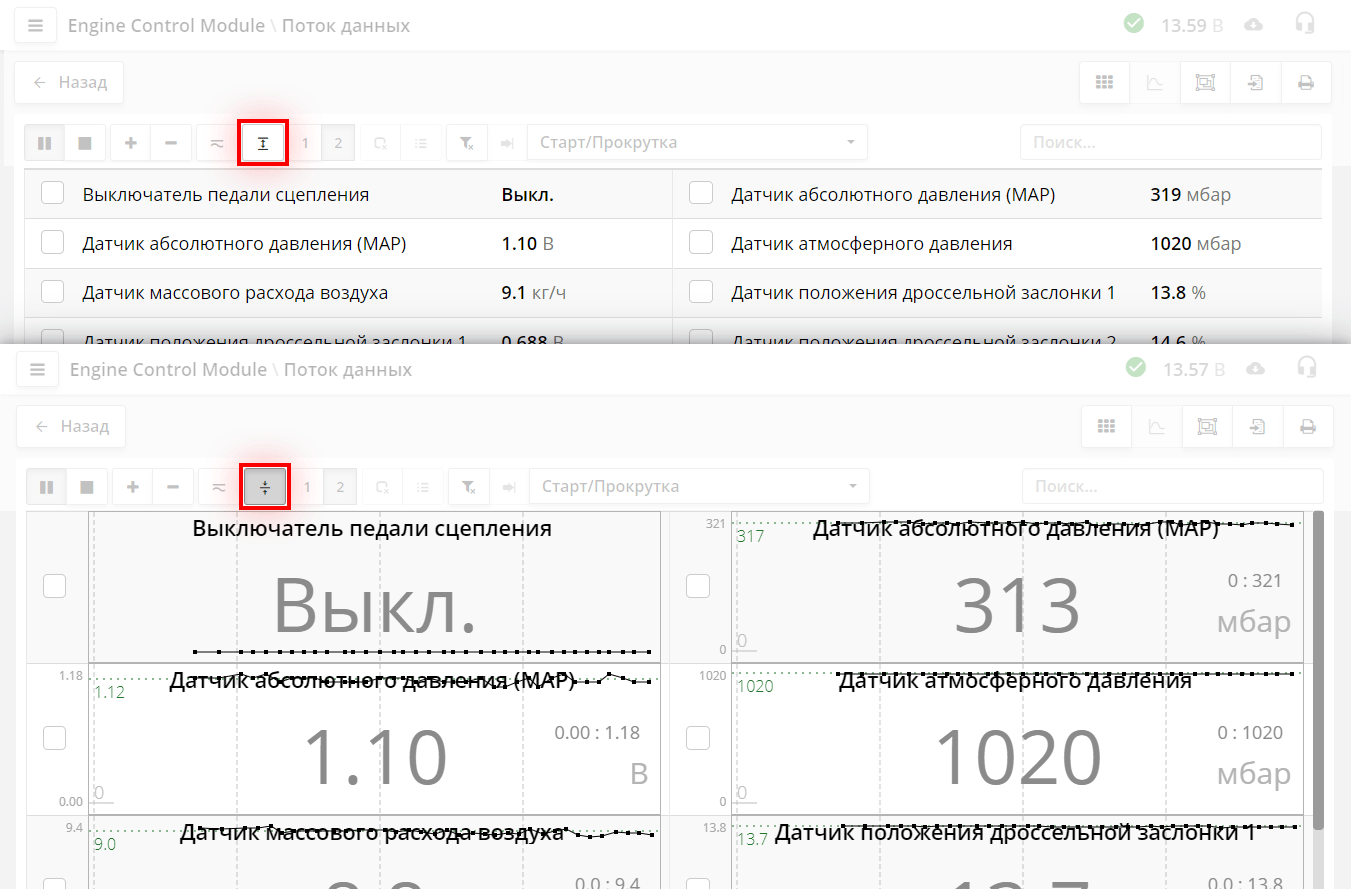Select checkbox for Датчик атмосферного давления
This screenshot has height=889, width=1351.
tap(700, 242)
